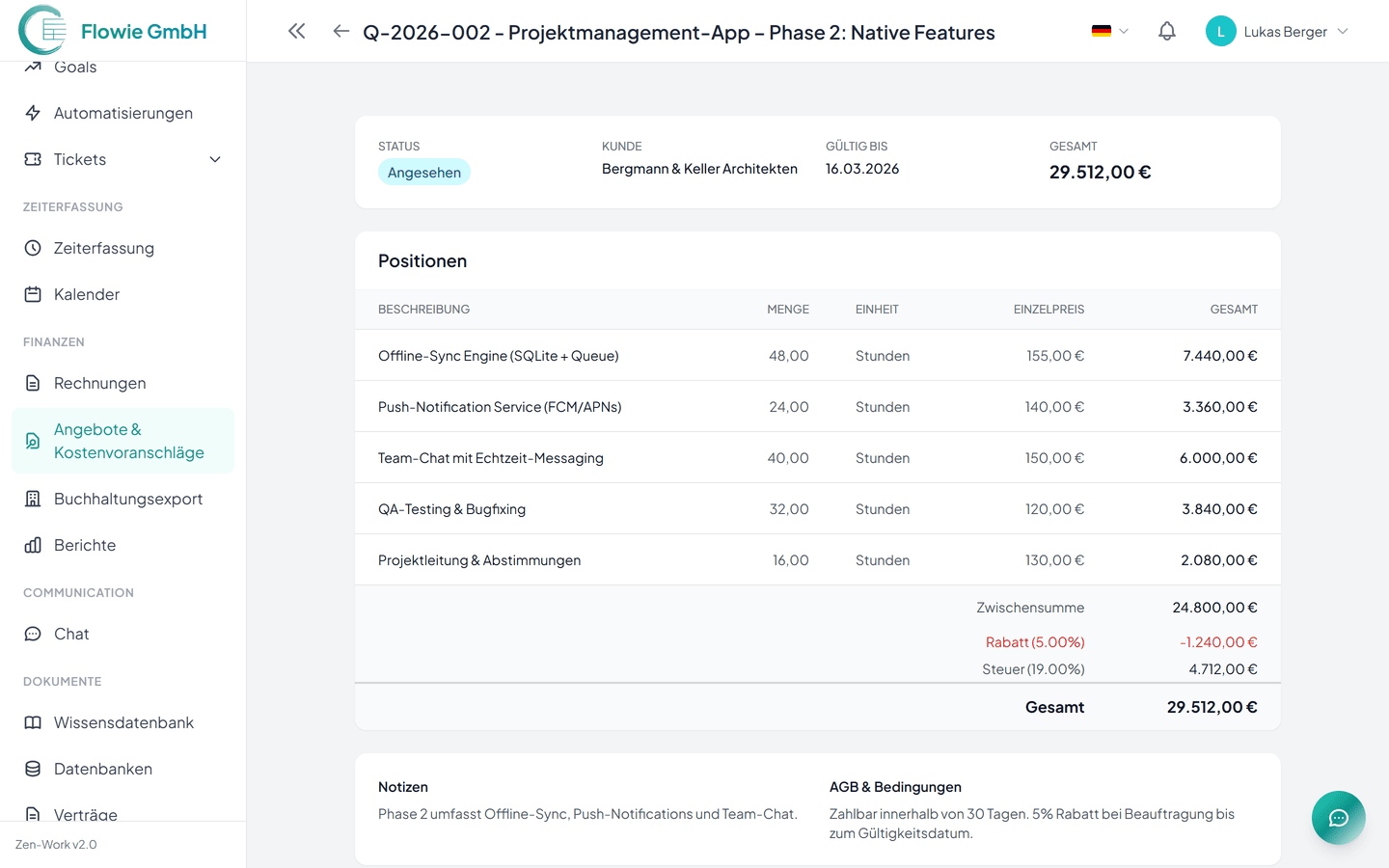Viewport: 1389px width, 868px height.
Task: Click the Datenbanken database icon
Action: click(x=33, y=769)
